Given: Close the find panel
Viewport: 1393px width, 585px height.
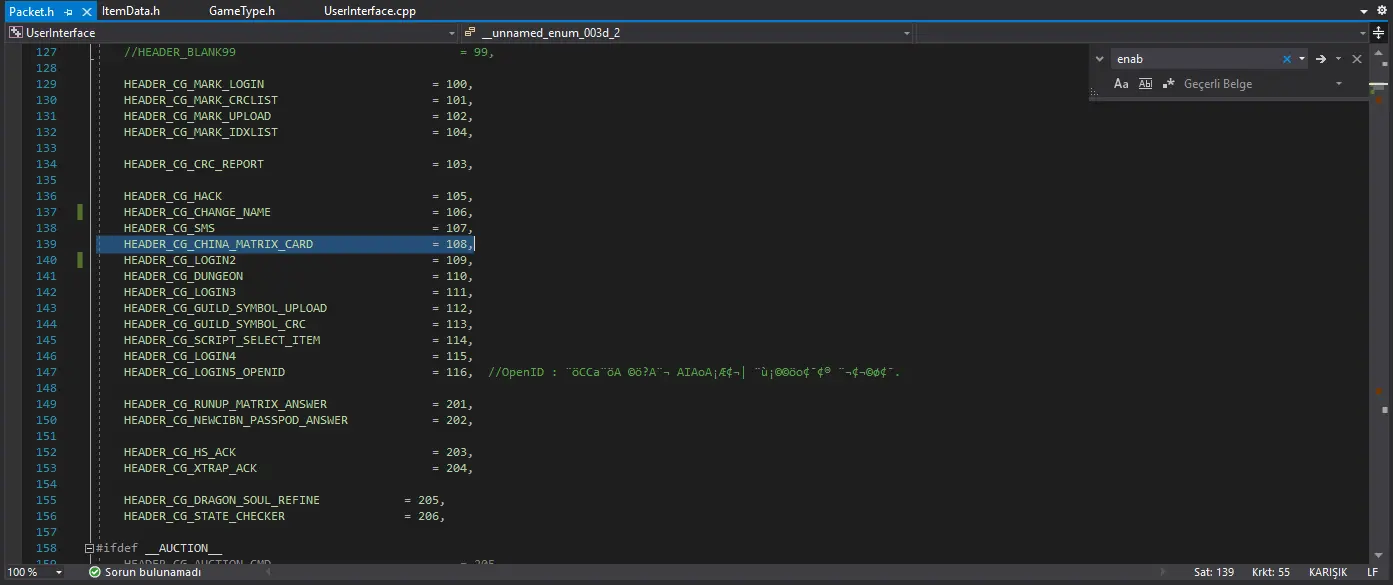Looking at the screenshot, I should [1357, 59].
